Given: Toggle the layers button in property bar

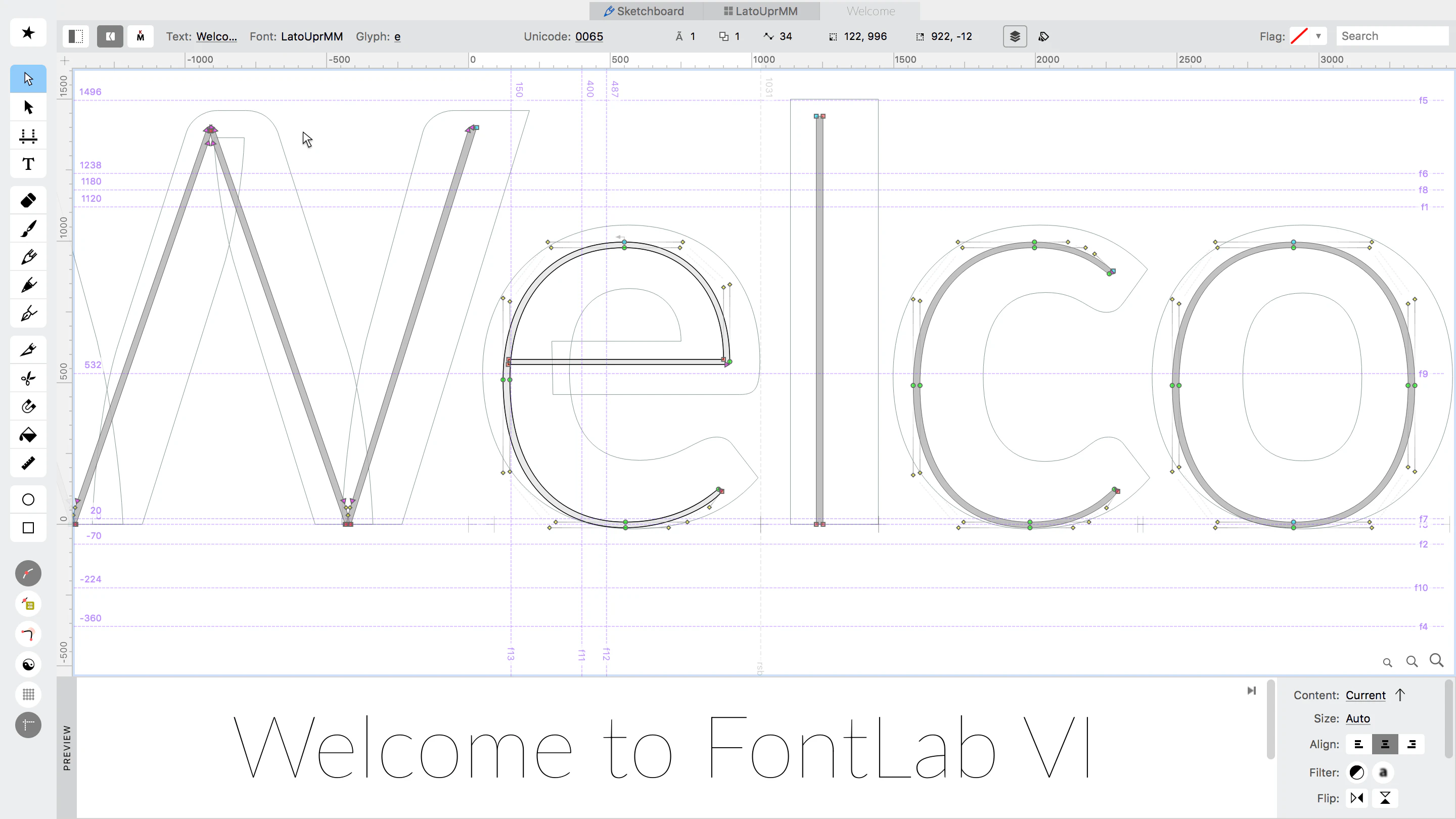Looking at the screenshot, I should (x=1015, y=37).
